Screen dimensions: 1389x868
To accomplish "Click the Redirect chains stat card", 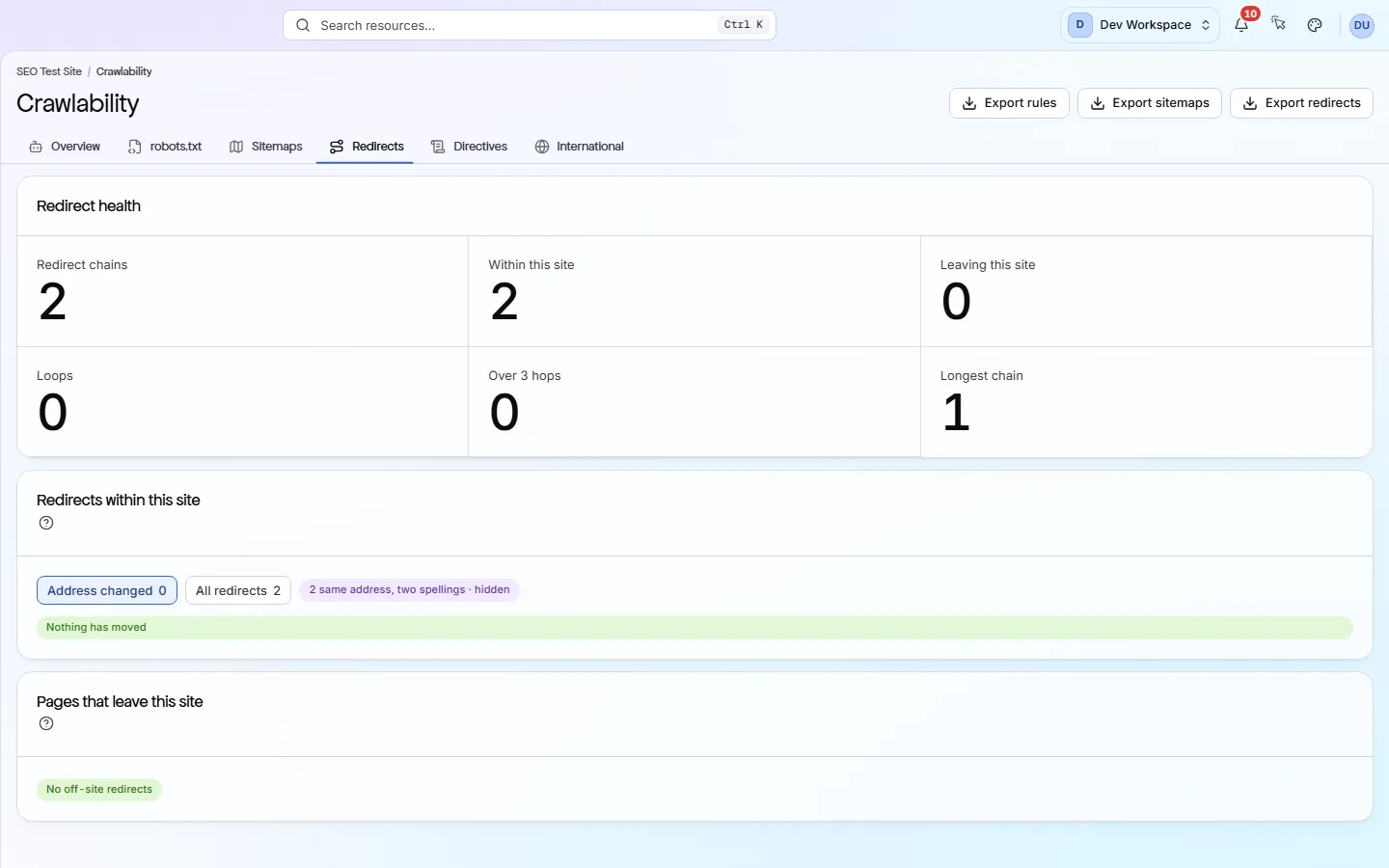I will coord(243,291).
